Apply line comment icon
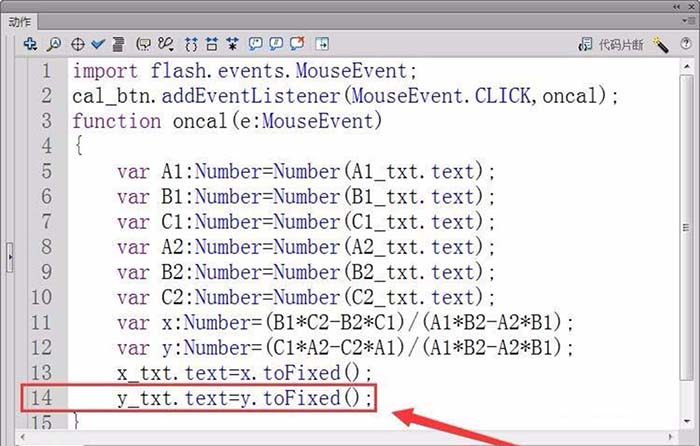 276,44
